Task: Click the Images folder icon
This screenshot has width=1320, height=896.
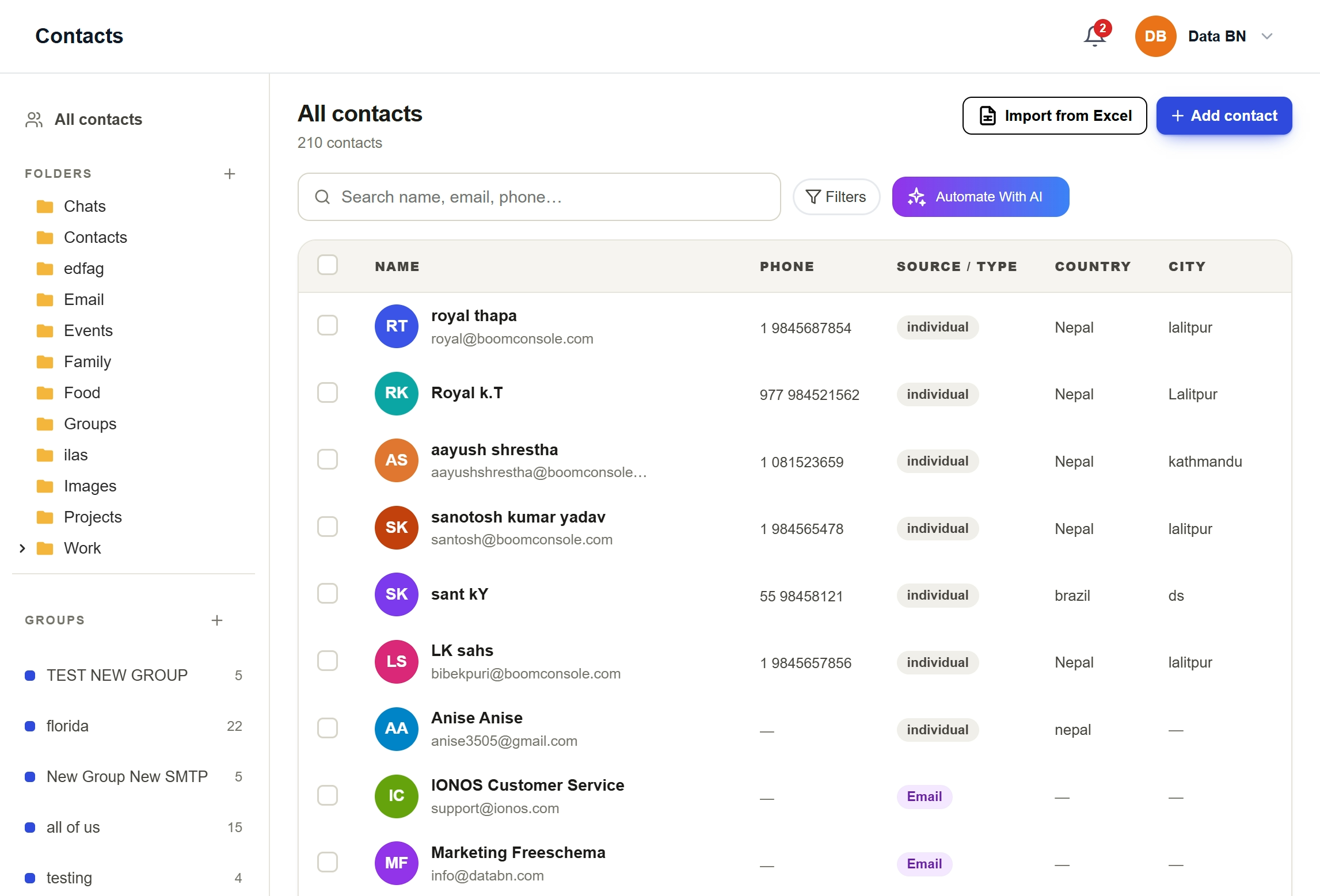Action: click(45, 486)
